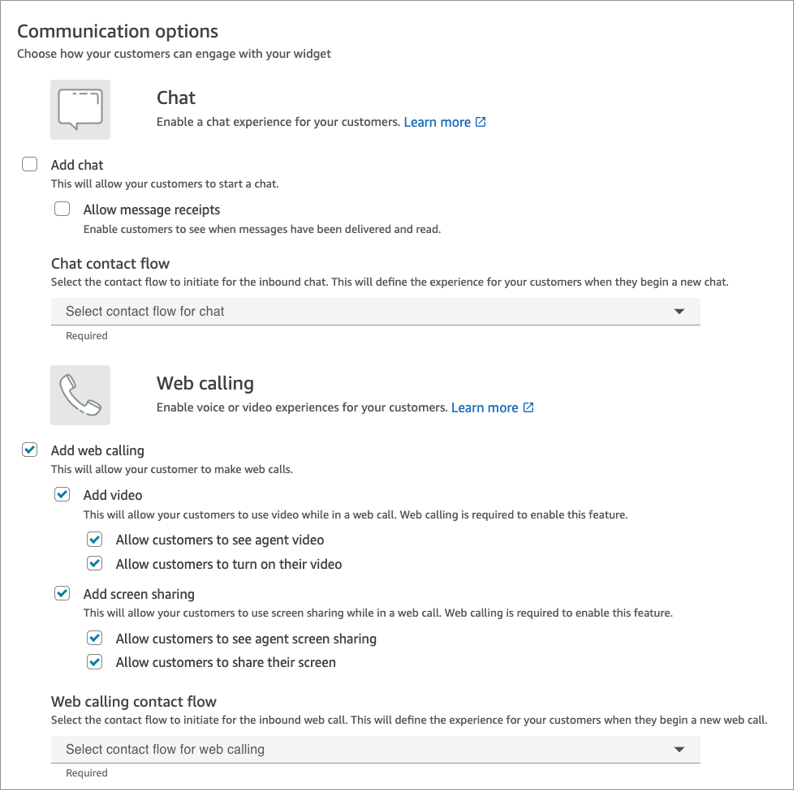The width and height of the screenshot is (794, 790).
Task: Uncheck the Add screen sharing checkbox
Action: tap(62, 593)
